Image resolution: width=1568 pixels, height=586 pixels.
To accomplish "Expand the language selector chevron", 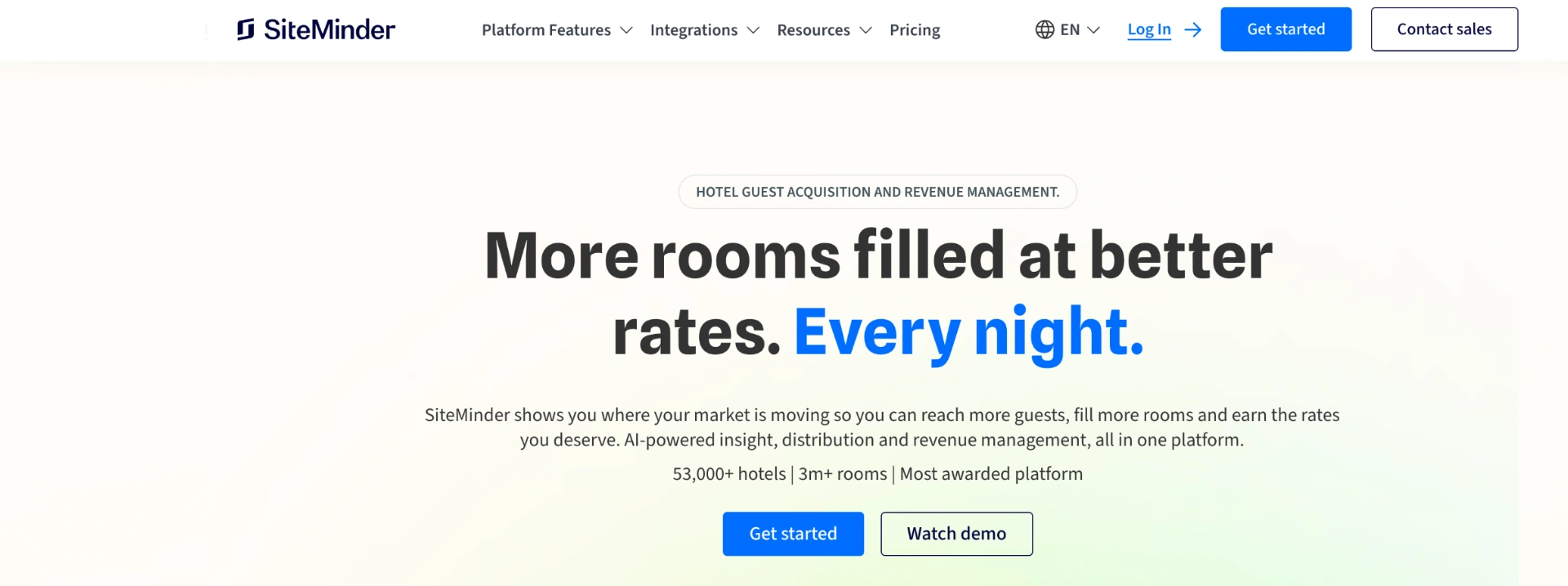I will pos(1094,29).
